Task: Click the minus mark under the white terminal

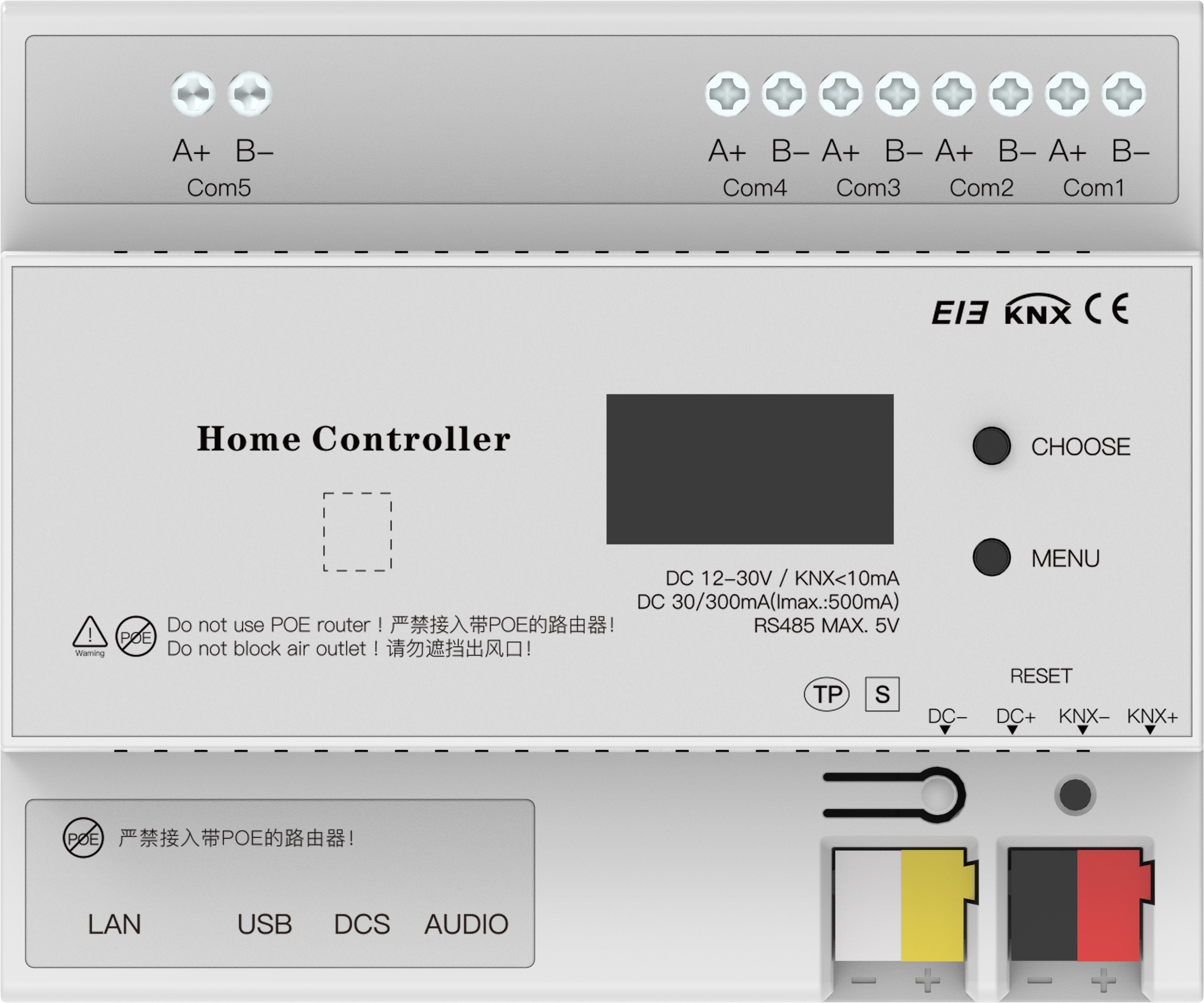Action: 864,981
